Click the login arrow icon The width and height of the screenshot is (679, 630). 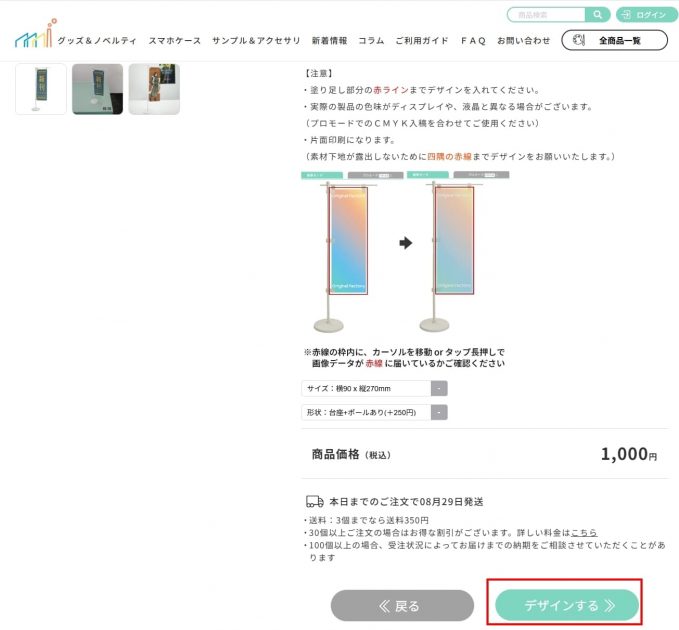click(626, 15)
